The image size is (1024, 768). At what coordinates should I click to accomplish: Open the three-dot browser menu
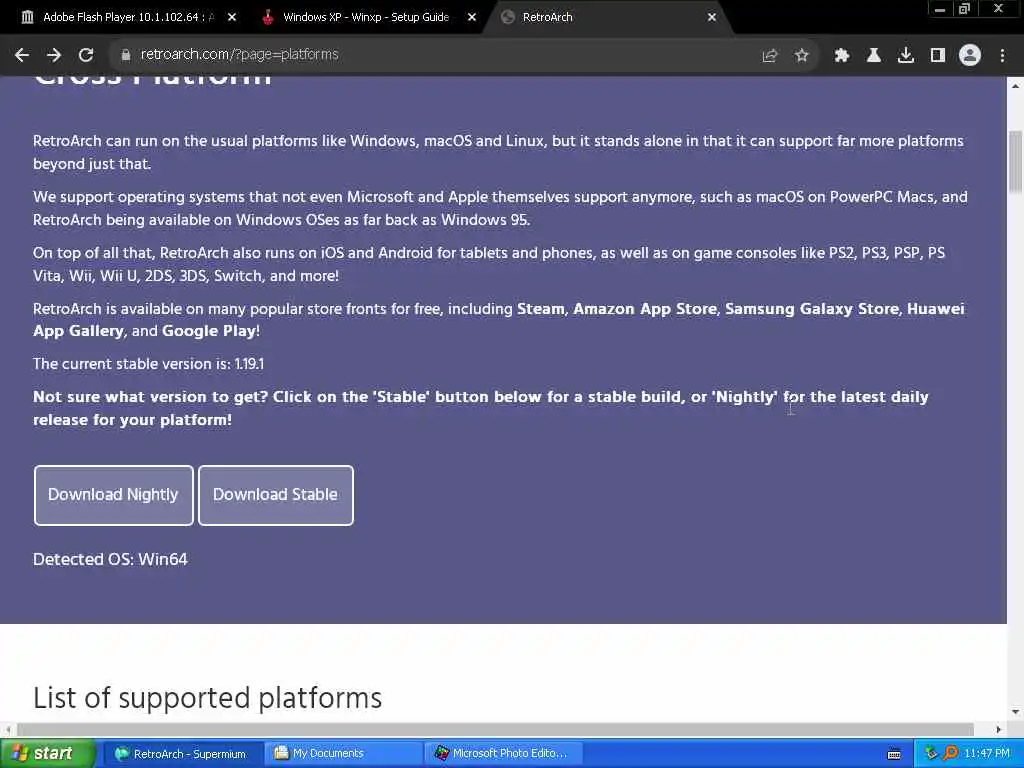[x=1002, y=56]
